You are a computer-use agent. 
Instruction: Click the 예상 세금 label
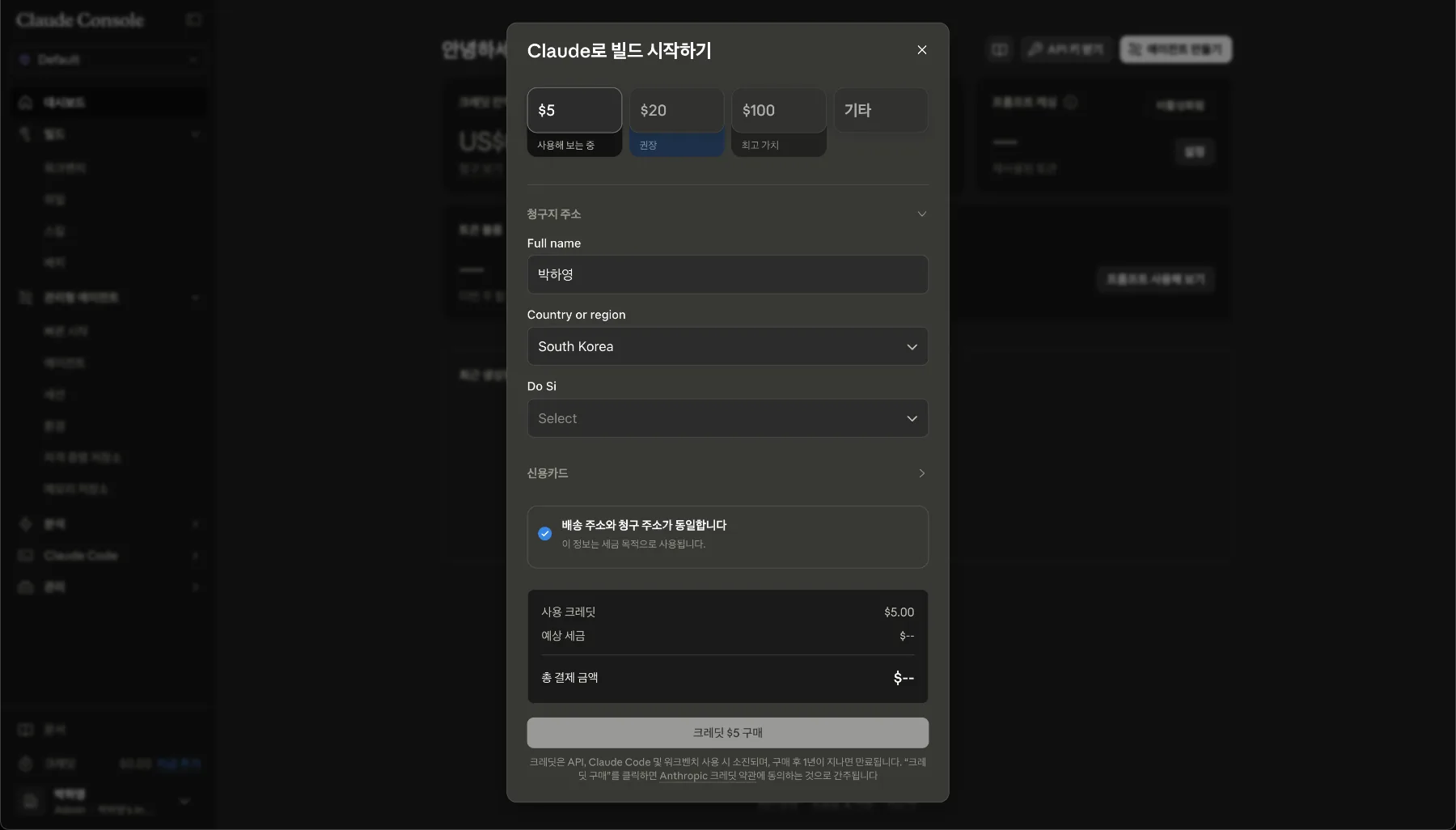[x=563, y=636]
